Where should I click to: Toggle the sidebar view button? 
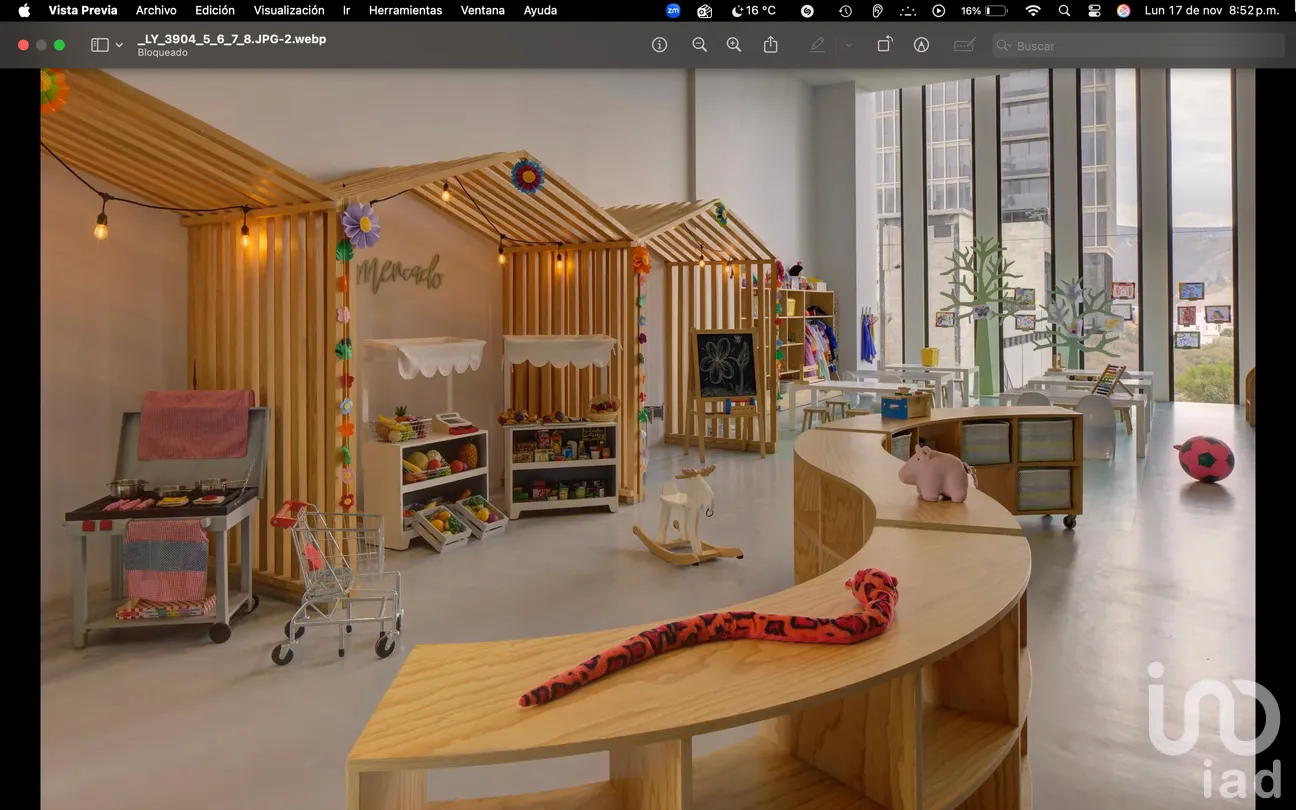coord(99,45)
